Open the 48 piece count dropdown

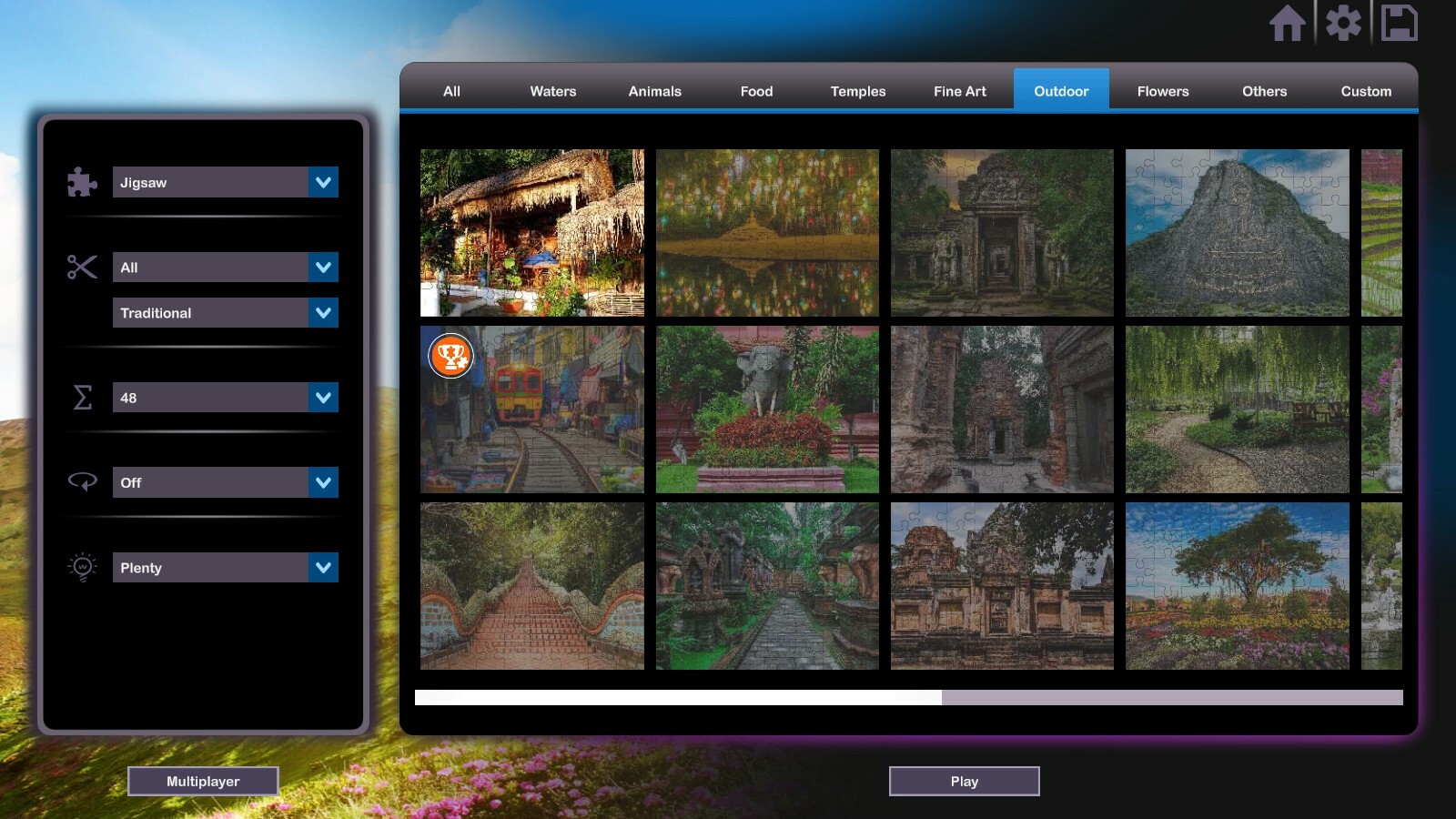pyautogui.click(x=225, y=398)
